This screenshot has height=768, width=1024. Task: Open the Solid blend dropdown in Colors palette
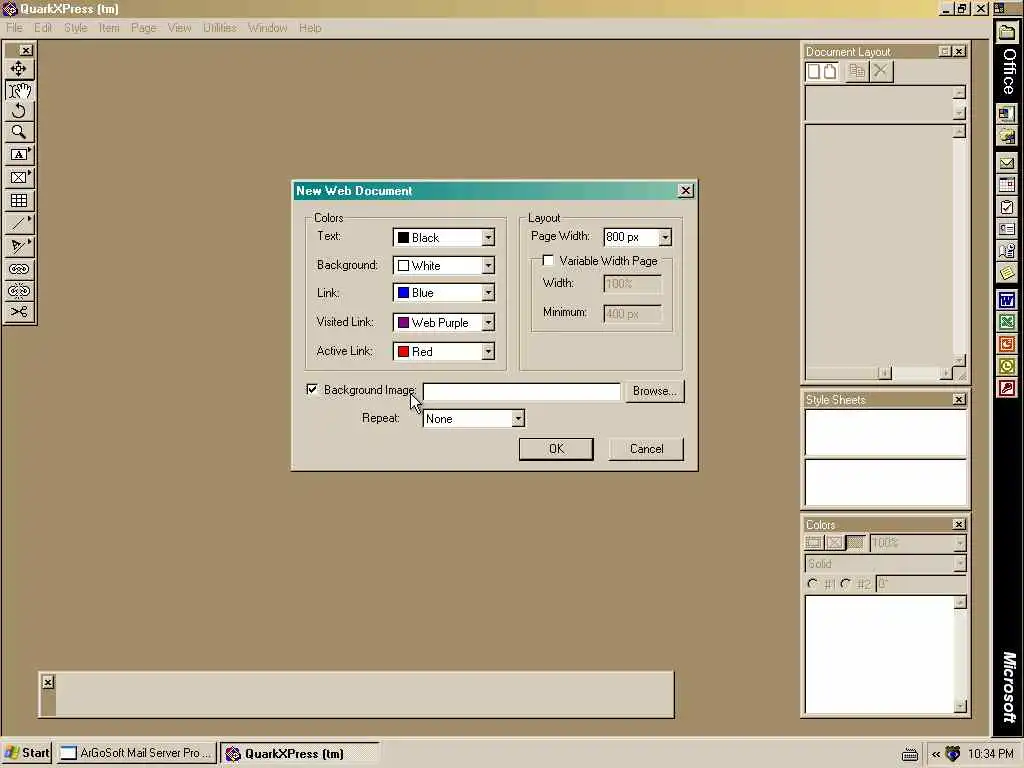pos(959,564)
